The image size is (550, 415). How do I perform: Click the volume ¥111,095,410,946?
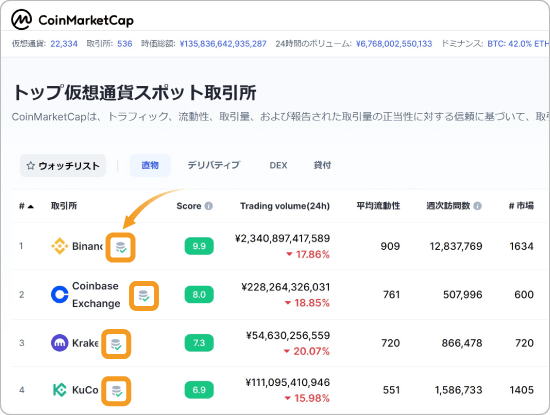click(x=288, y=382)
